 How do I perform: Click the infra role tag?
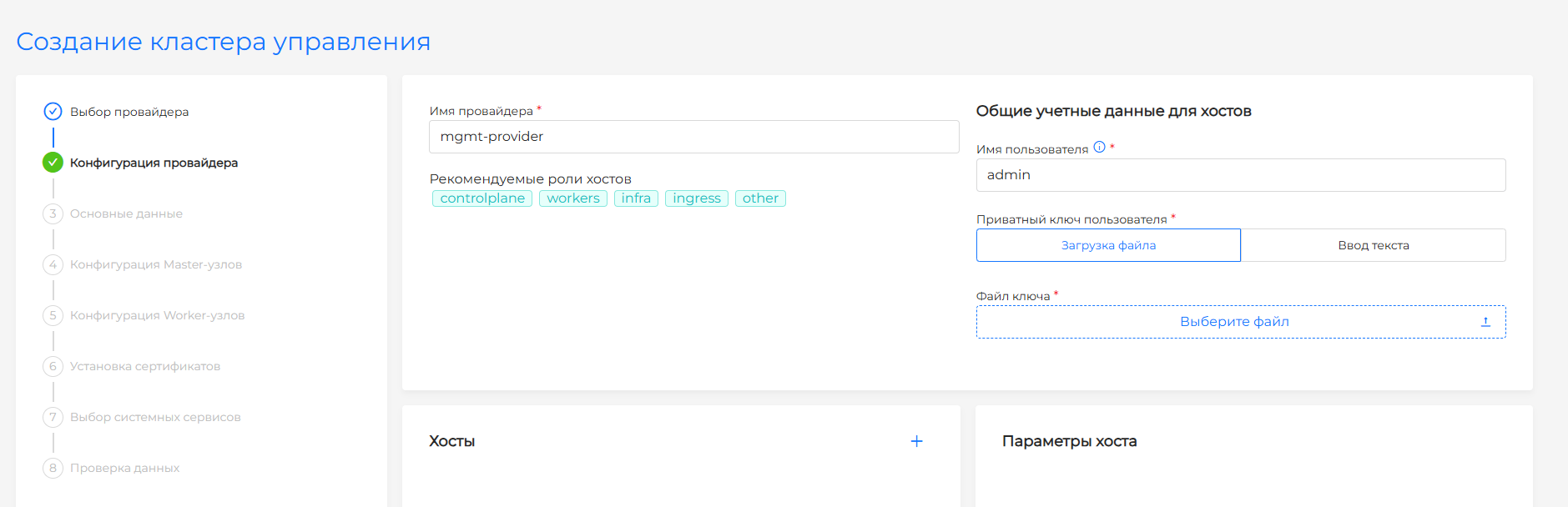(636, 198)
